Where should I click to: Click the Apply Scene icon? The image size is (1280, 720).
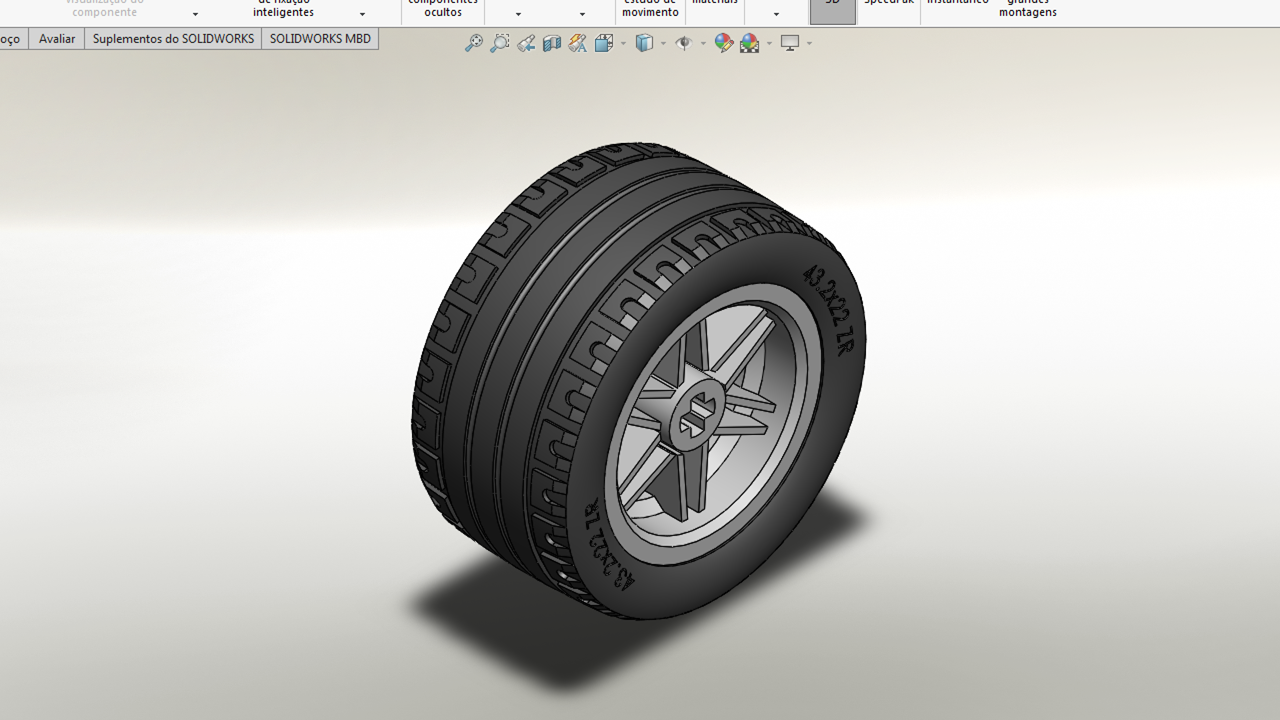[750, 43]
